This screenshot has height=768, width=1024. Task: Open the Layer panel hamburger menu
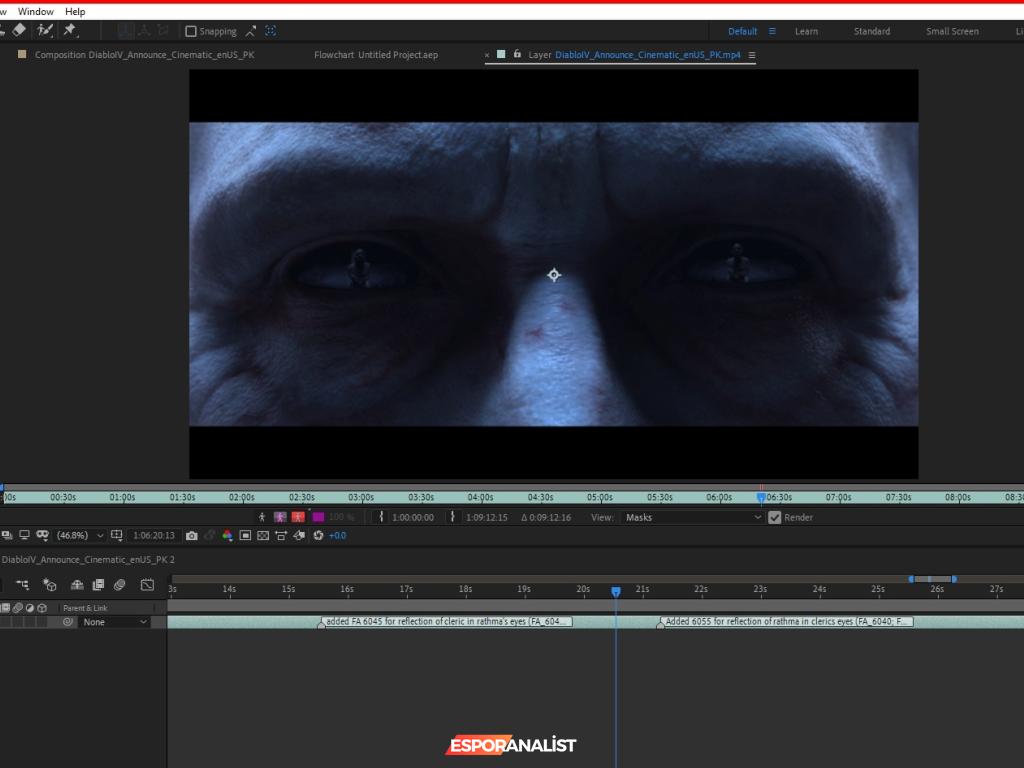(x=752, y=56)
